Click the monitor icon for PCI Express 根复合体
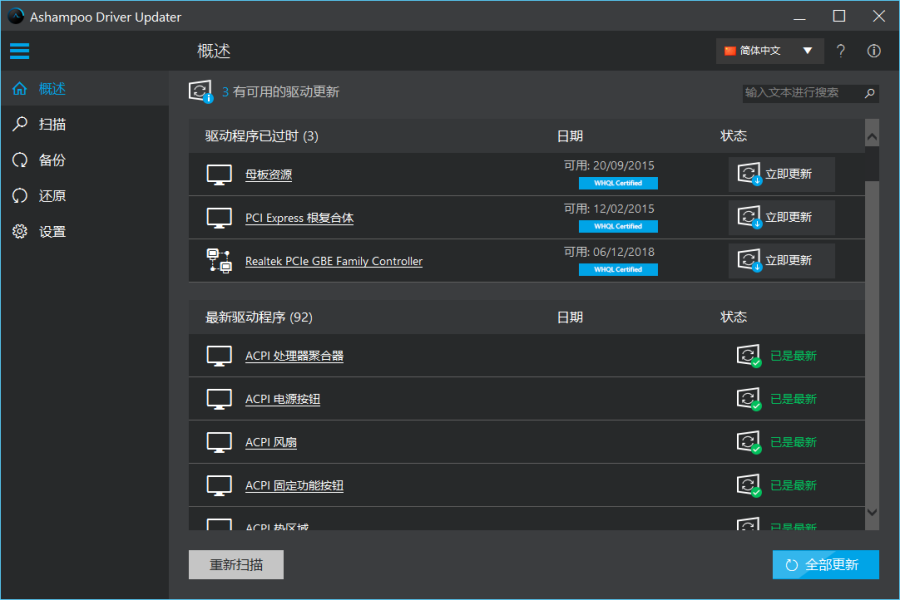This screenshot has height=600, width=900. [219, 218]
